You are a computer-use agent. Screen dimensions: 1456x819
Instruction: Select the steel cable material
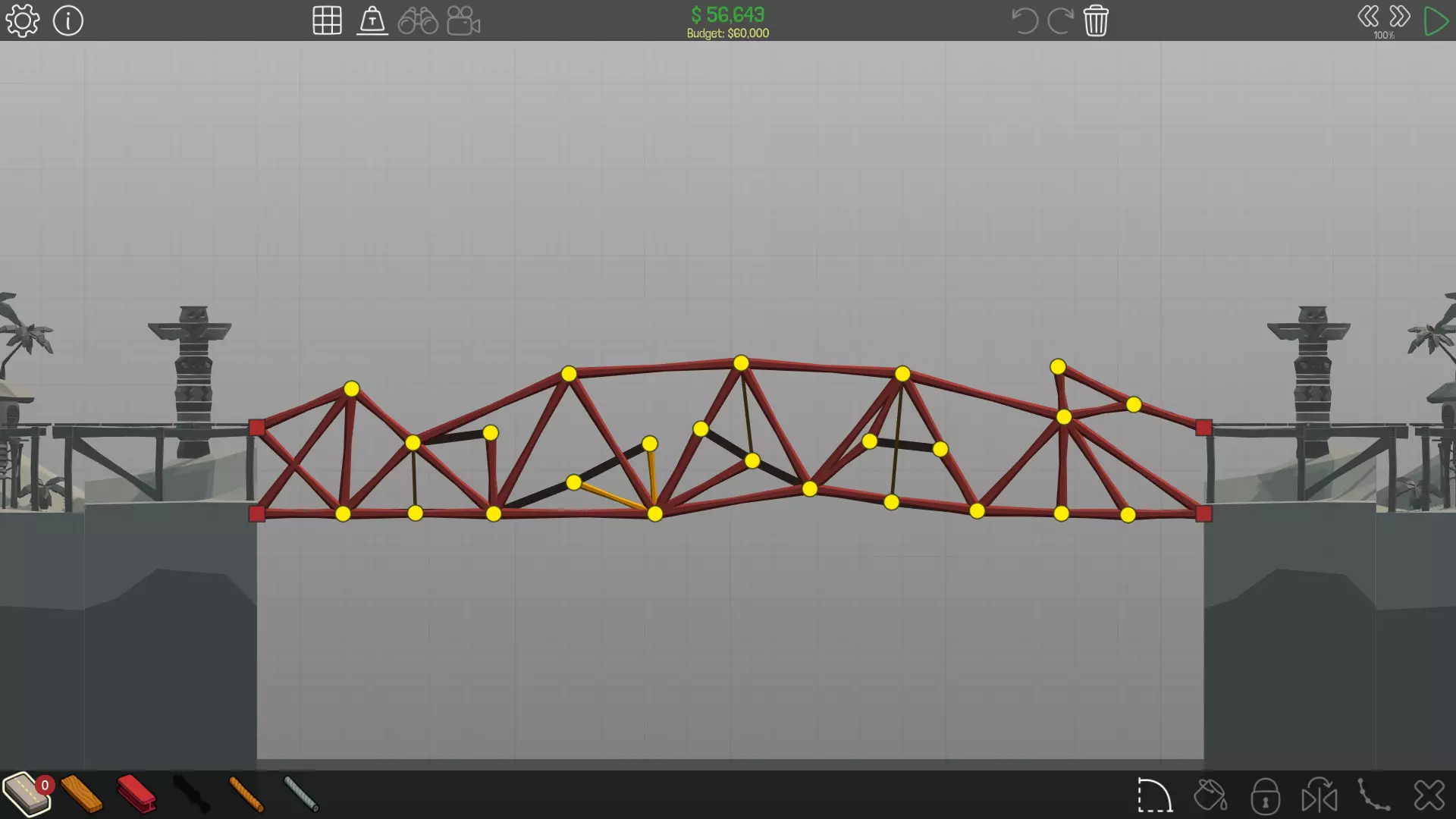[x=301, y=794]
